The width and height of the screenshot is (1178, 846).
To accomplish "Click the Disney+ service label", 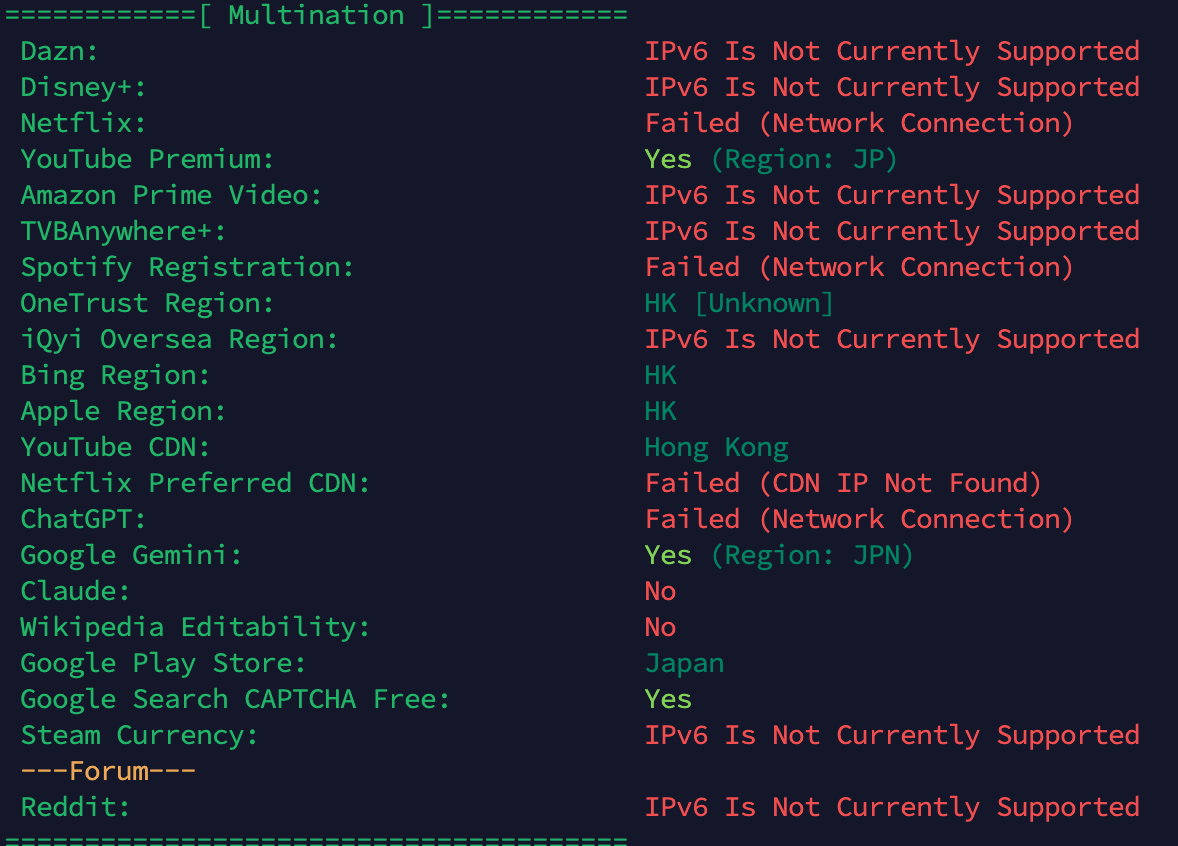I will tap(83, 87).
